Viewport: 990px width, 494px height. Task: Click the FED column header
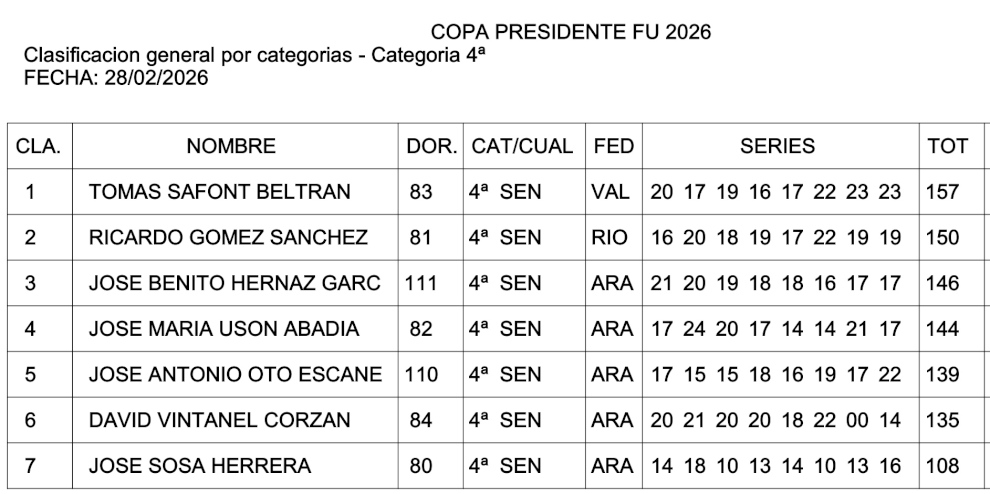point(613,146)
